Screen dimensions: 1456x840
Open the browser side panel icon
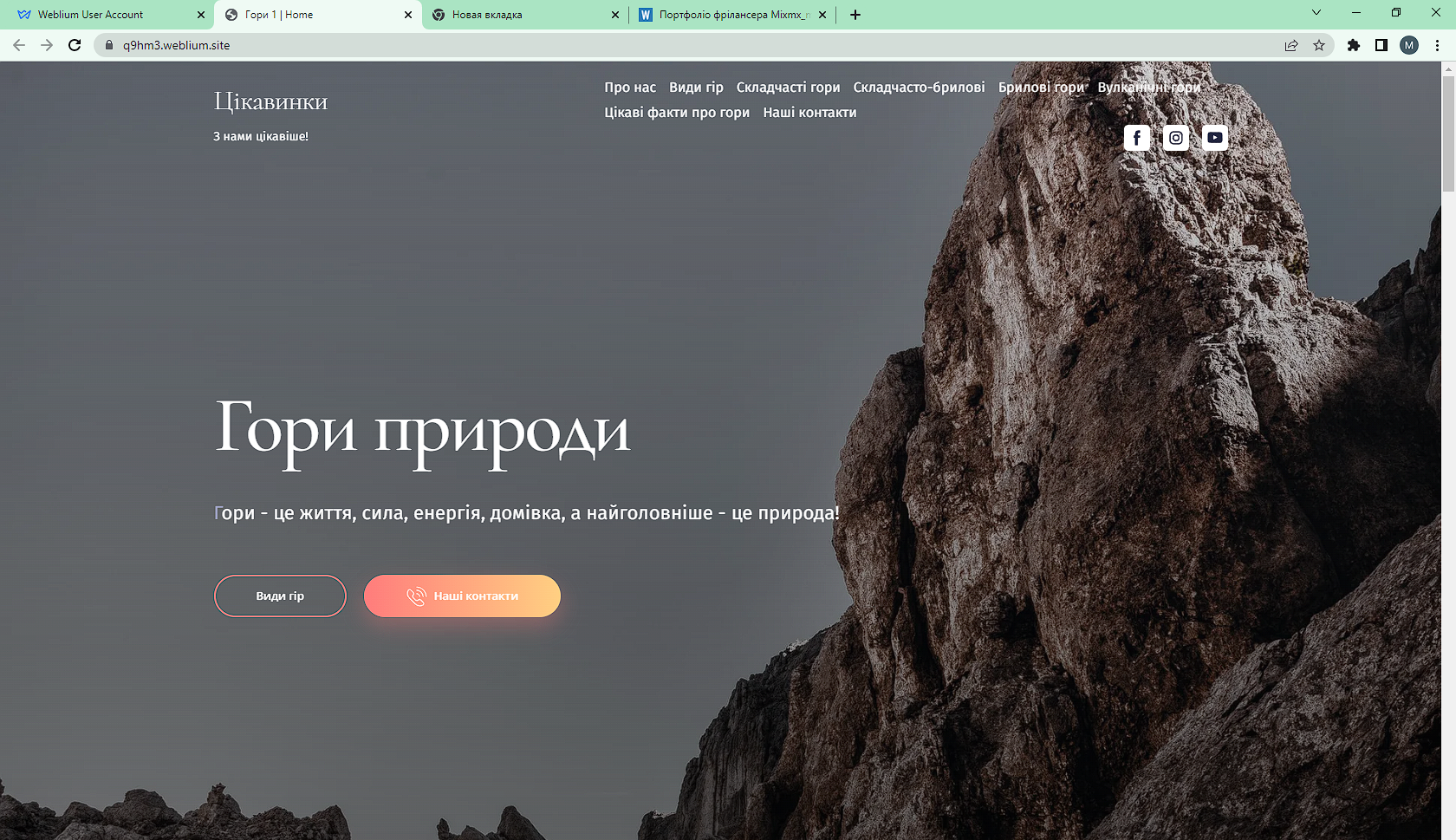pos(1381,45)
